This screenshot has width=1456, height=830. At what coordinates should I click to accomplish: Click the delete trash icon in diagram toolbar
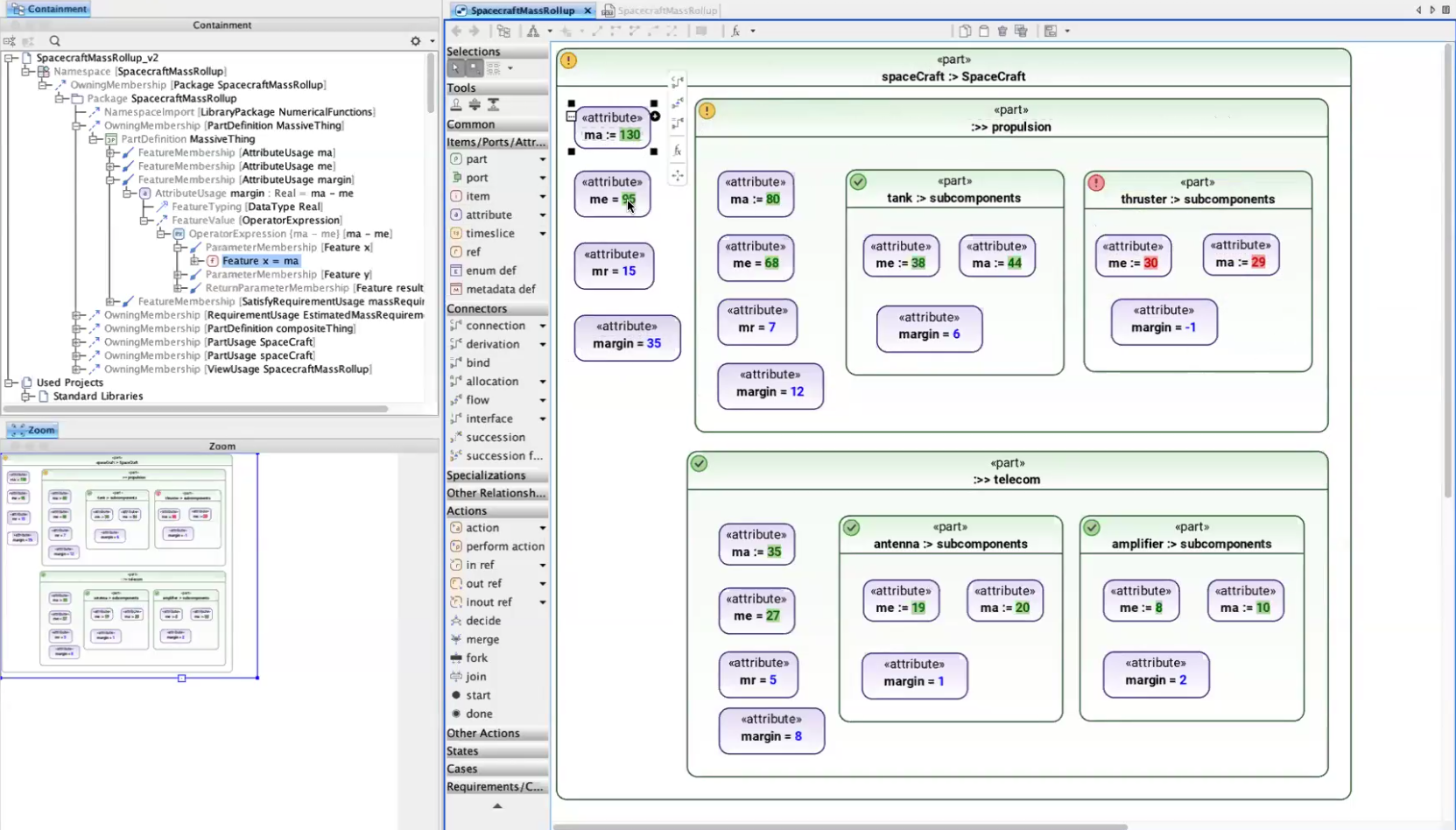click(1002, 31)
